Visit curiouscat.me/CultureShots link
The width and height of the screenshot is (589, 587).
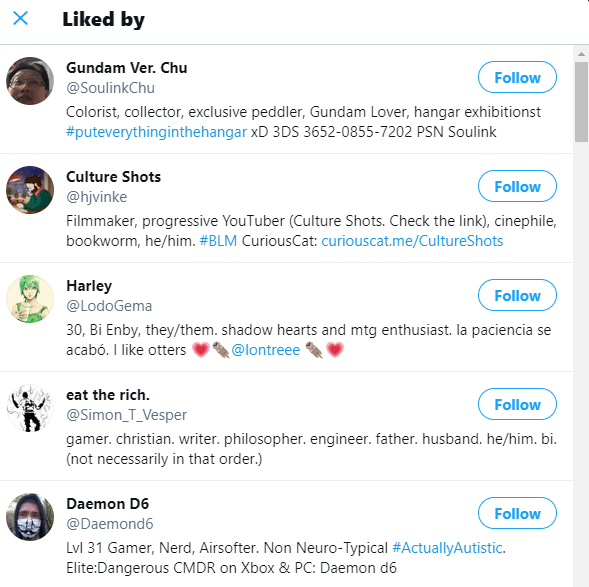point(412,241)
